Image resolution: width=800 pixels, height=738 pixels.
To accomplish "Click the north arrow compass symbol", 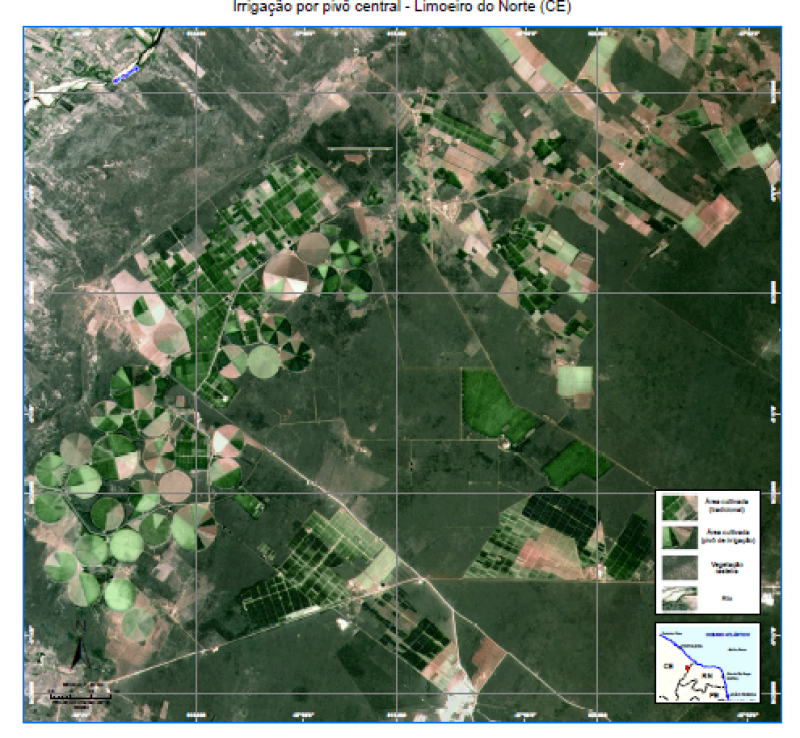I will click(79, 644).
